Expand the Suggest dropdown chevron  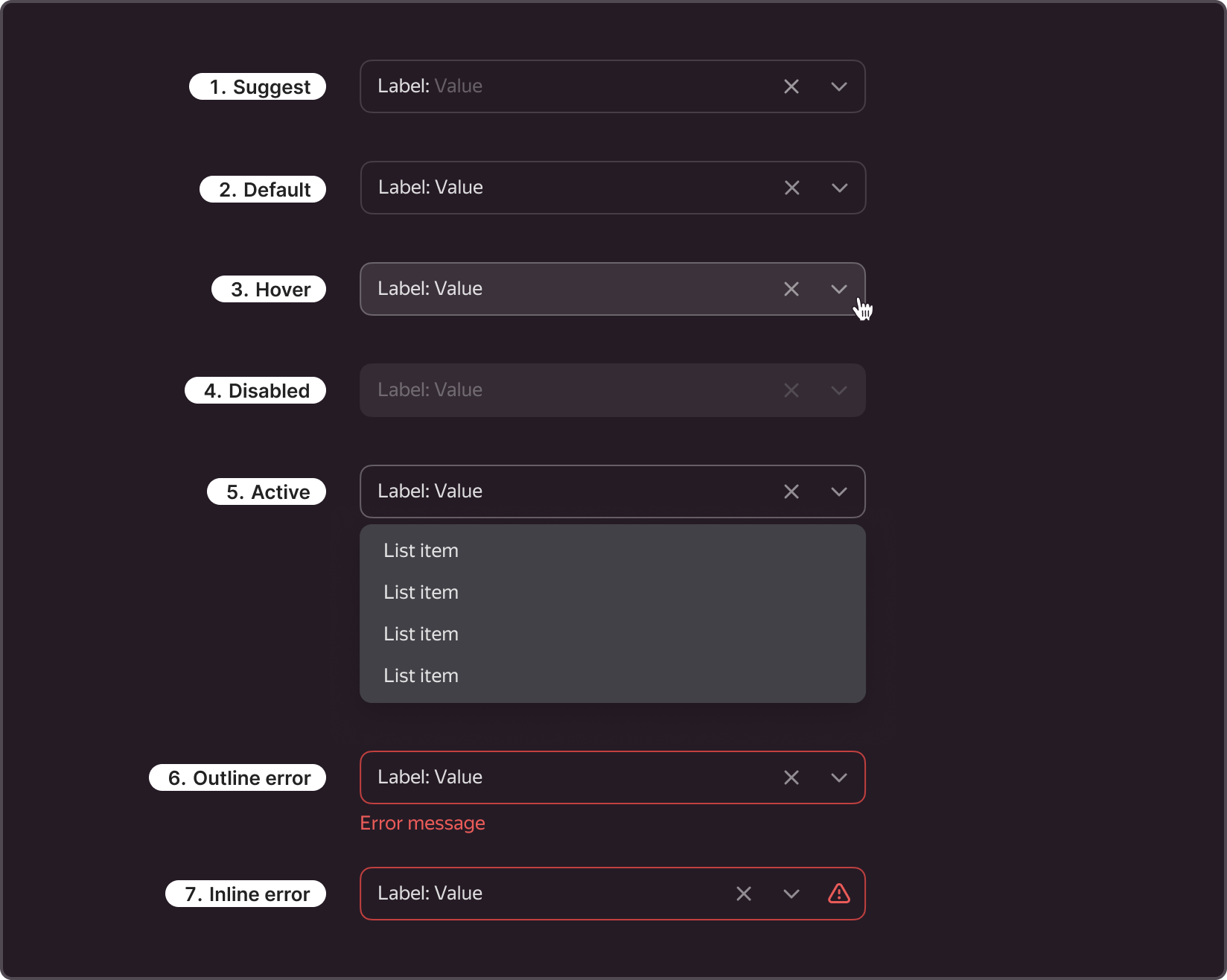pyautogui.click(x=839, y=87)
